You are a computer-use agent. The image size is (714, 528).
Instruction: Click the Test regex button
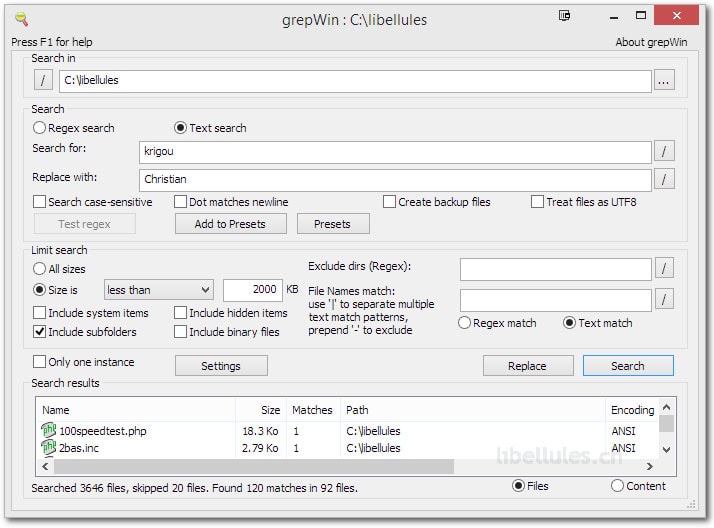[x=85, y=224]
